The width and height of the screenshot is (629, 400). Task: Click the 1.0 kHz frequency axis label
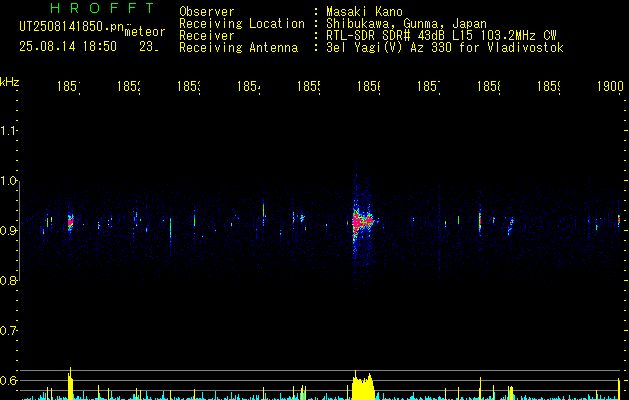tap(8, 181)
